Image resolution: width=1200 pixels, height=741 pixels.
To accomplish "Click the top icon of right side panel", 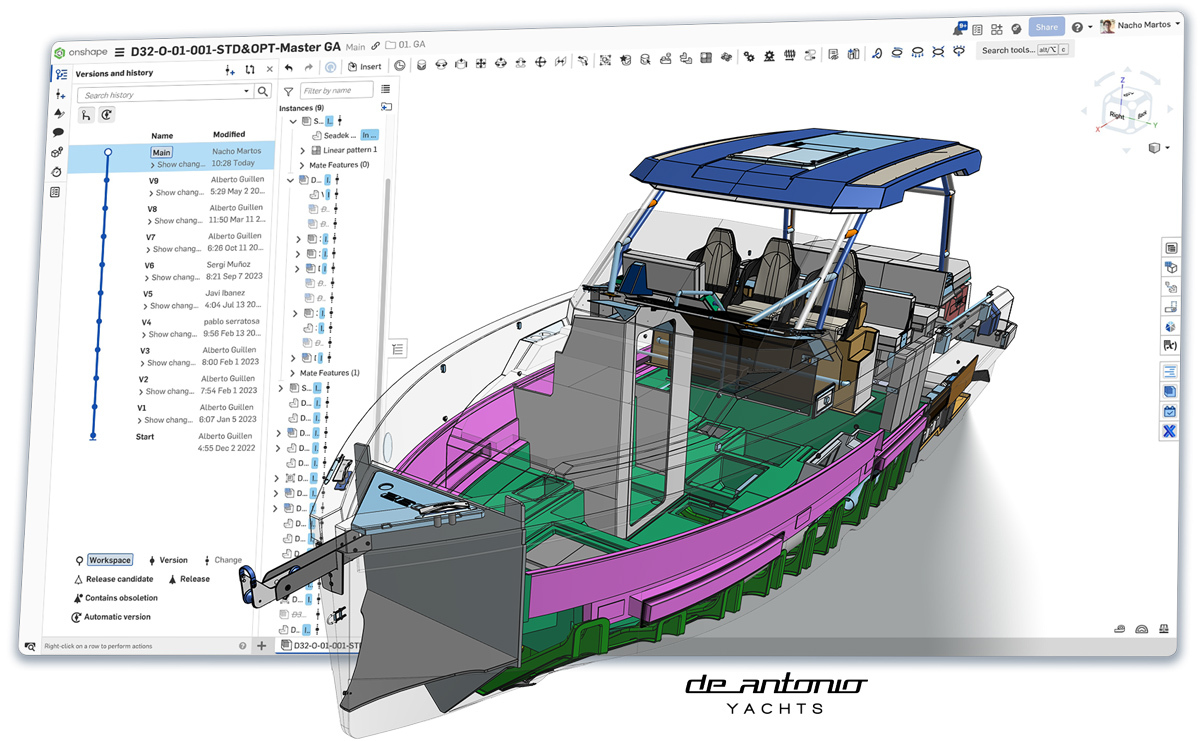I will click(x=1170, y=248).
